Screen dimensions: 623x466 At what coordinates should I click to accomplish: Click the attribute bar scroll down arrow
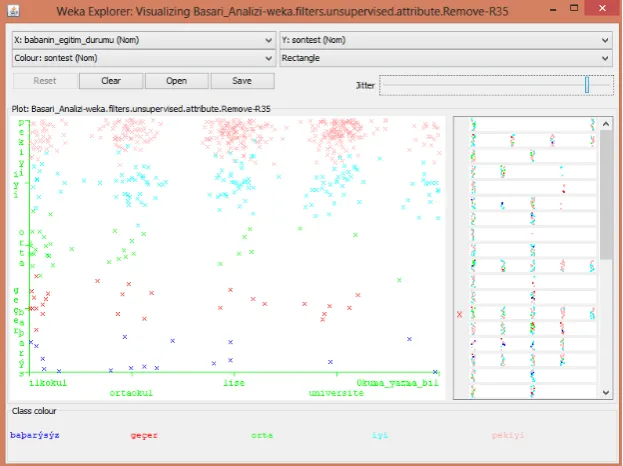606,393
